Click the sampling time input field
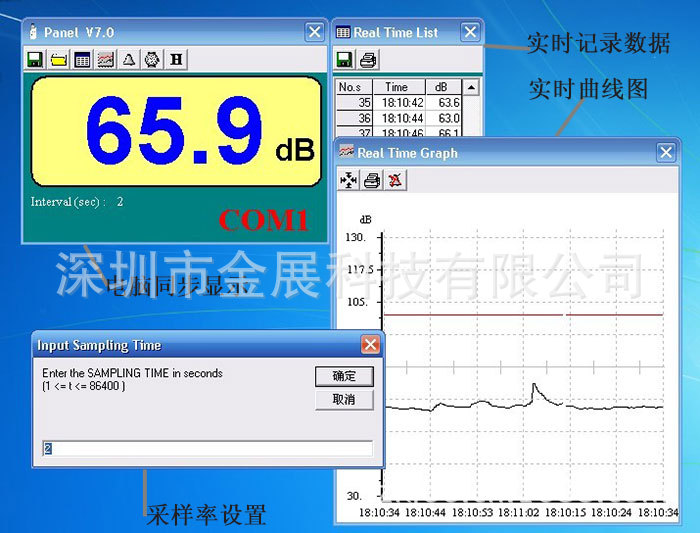Image resolution: width=700 pixels, height=533 pixels. (207, 449)
